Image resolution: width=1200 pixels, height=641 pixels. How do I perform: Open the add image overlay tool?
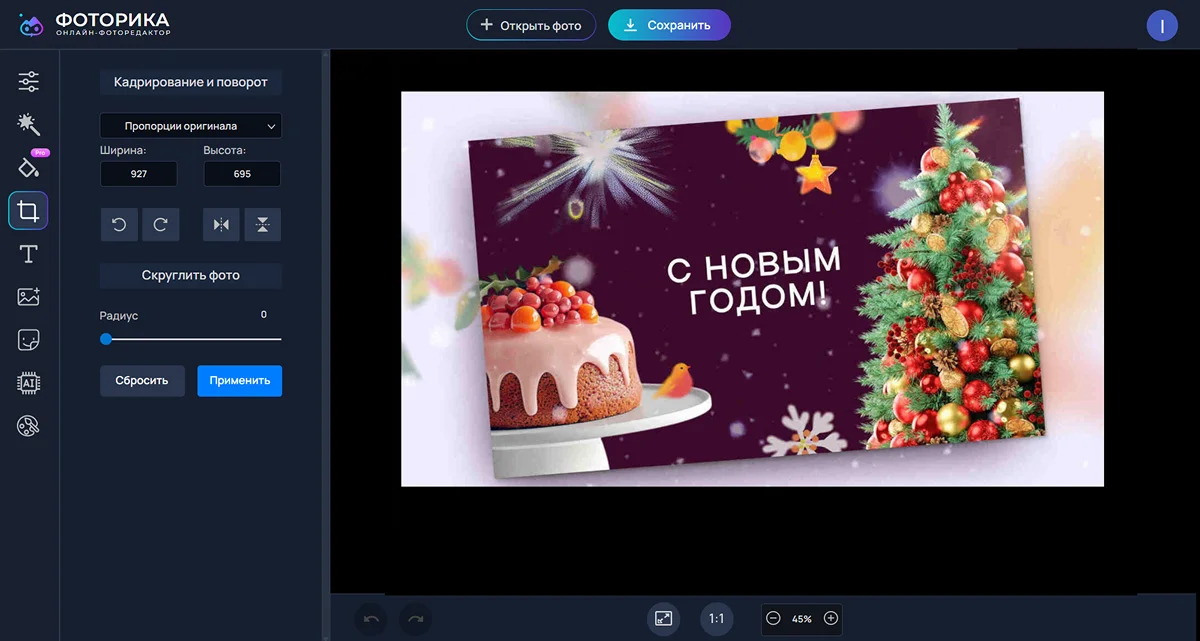point(28,297)
